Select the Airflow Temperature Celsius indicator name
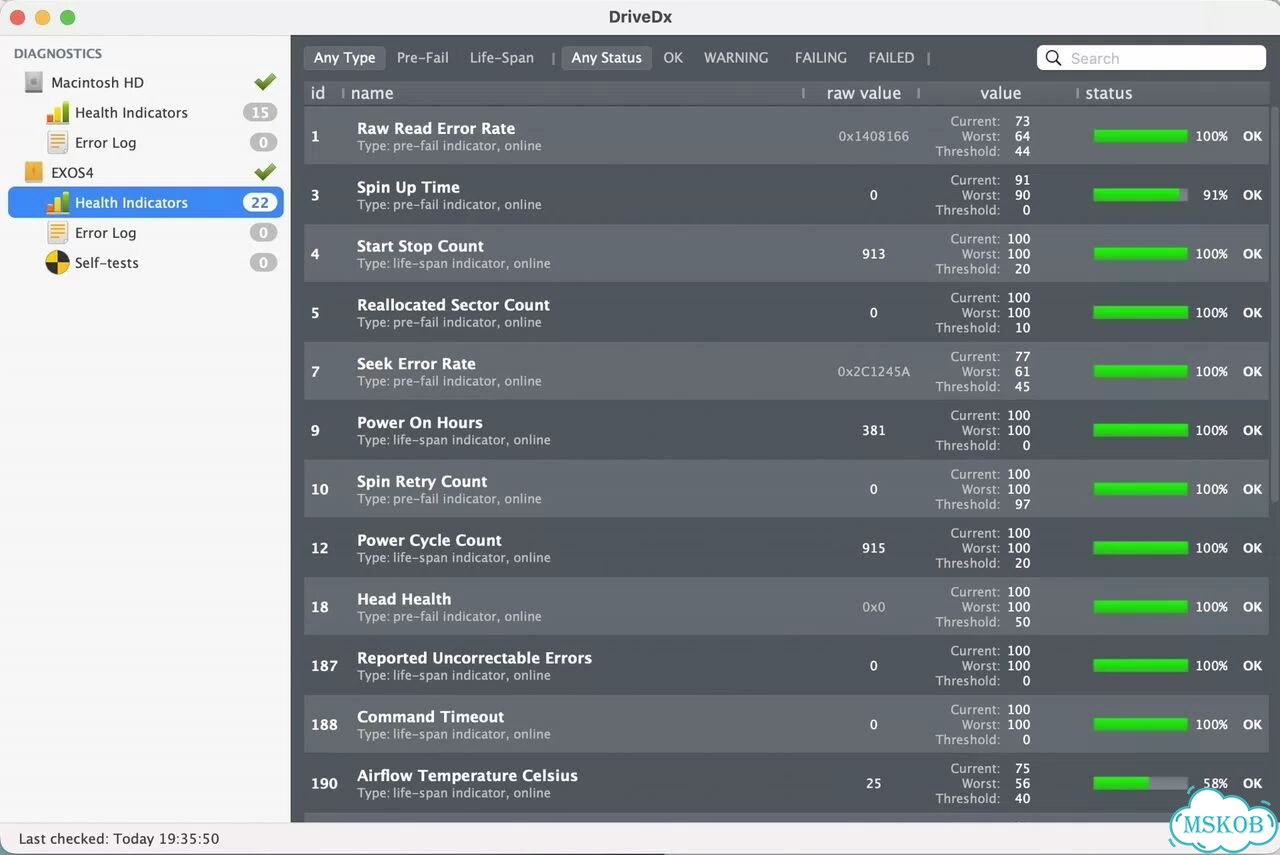The width and height of the screenshot is (1280, 855). point(467,776)
